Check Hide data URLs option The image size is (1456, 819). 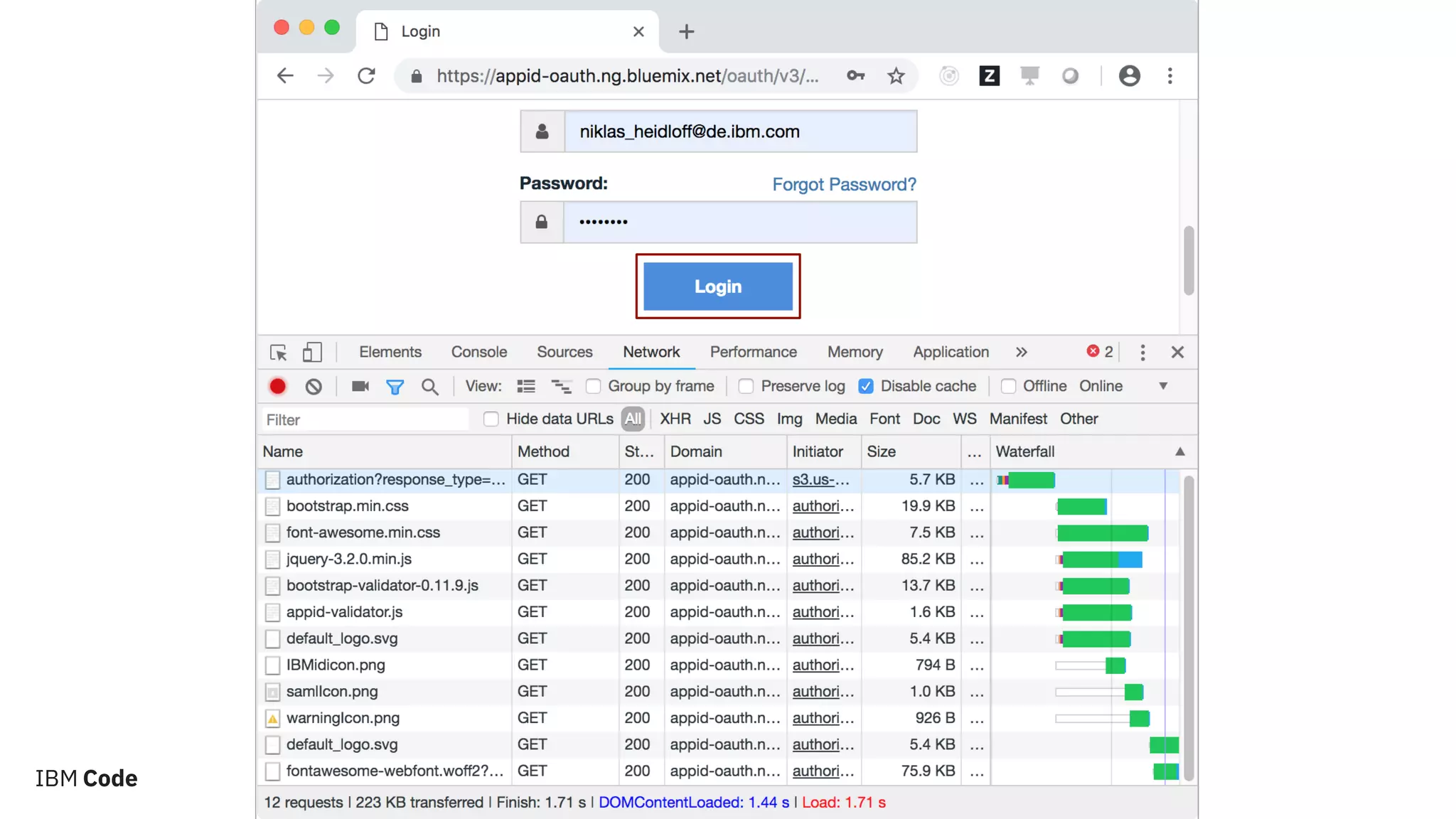click(x=491, y=419)
